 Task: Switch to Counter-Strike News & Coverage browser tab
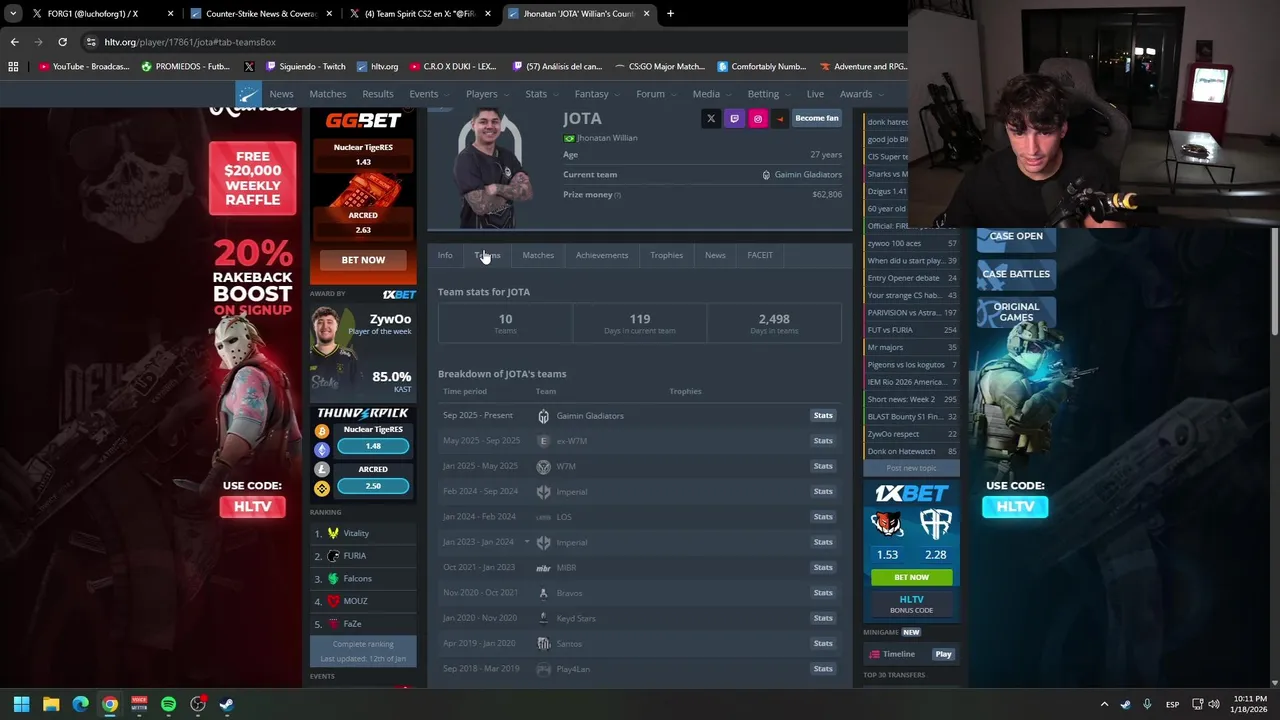tap(259, 14)
